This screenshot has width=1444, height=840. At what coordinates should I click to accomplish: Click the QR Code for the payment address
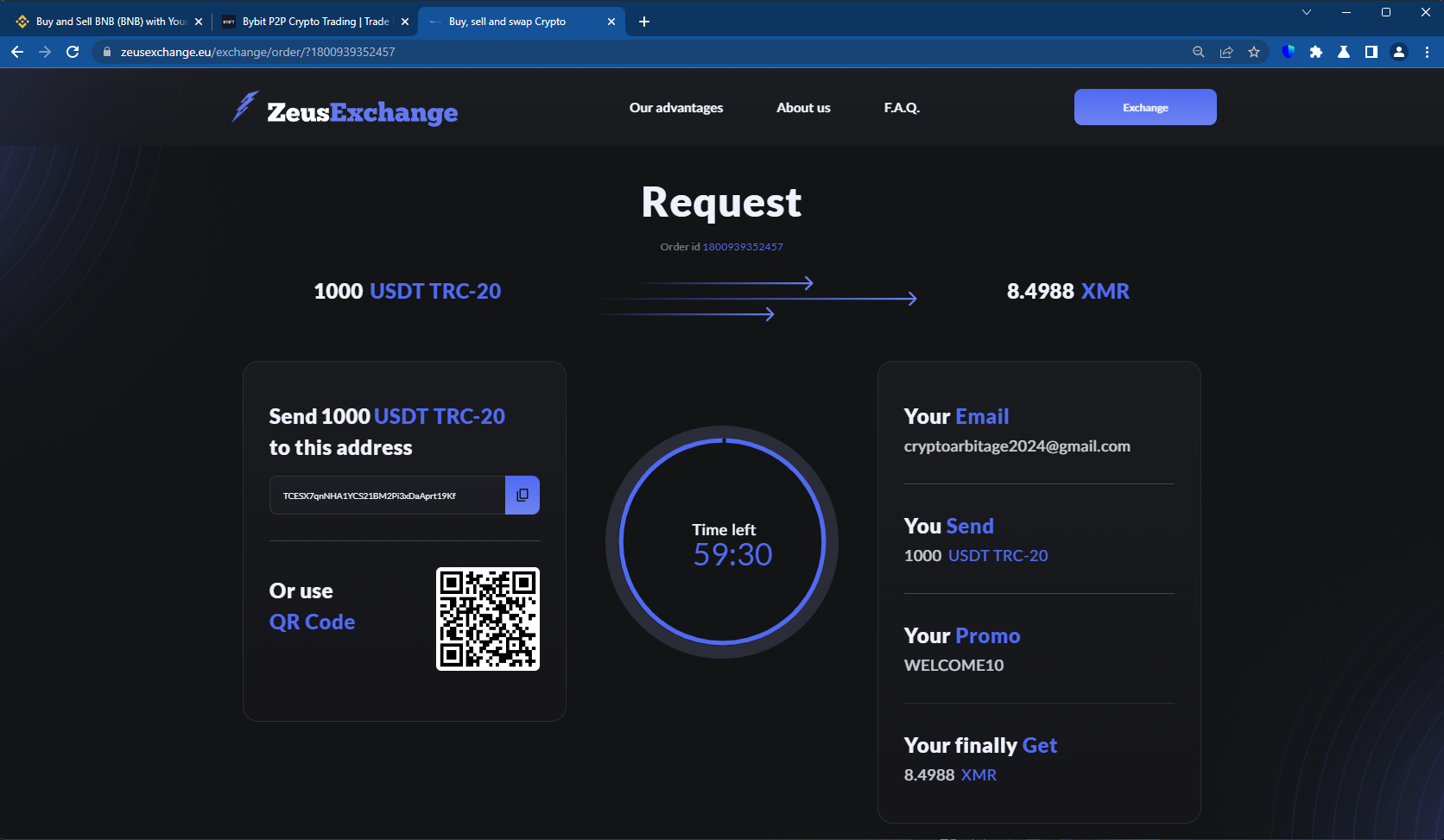486,618
